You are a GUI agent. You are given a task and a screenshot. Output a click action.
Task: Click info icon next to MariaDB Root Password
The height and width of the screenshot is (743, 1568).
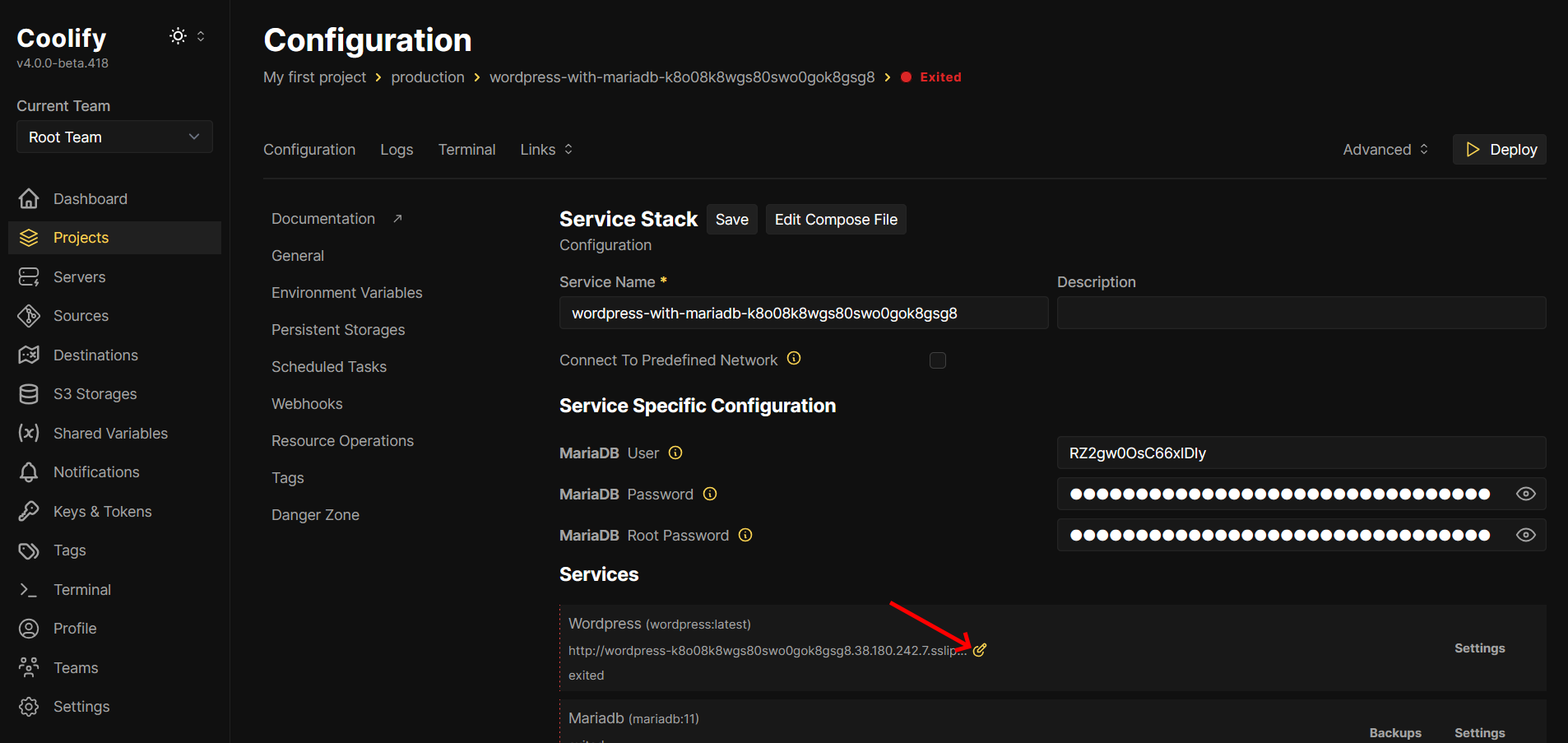[745, 535]
